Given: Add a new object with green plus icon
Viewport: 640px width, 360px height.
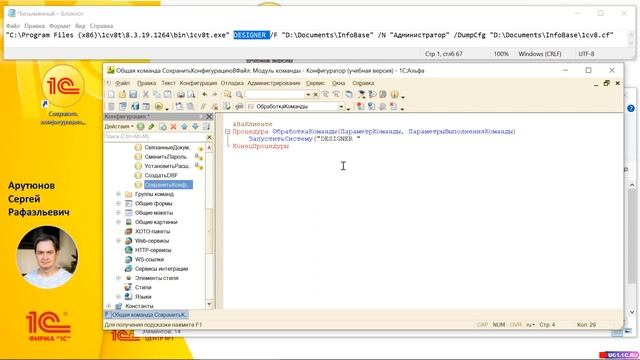Looking at the screenshot, I should pos(140,127).
